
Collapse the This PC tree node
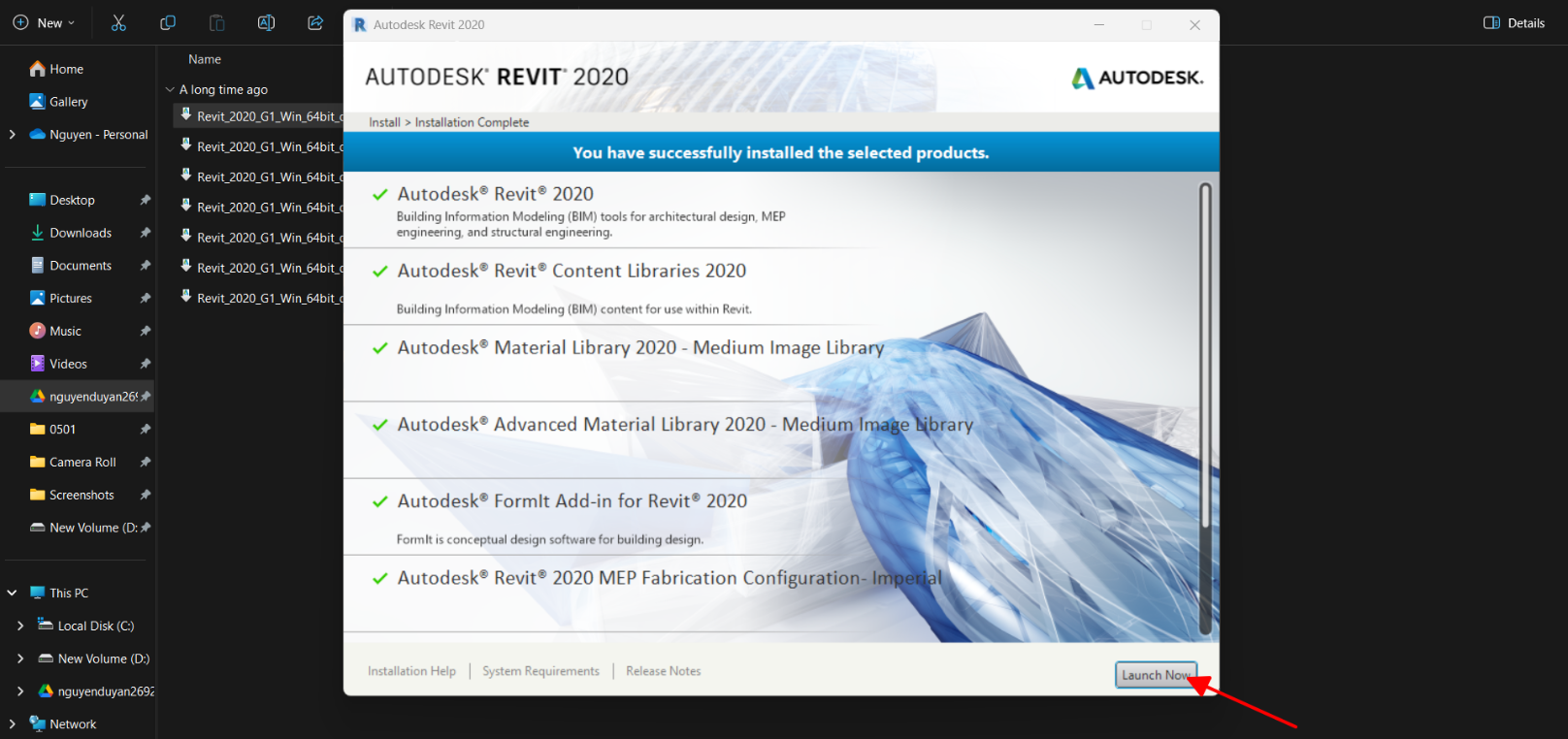coord(12,593)
